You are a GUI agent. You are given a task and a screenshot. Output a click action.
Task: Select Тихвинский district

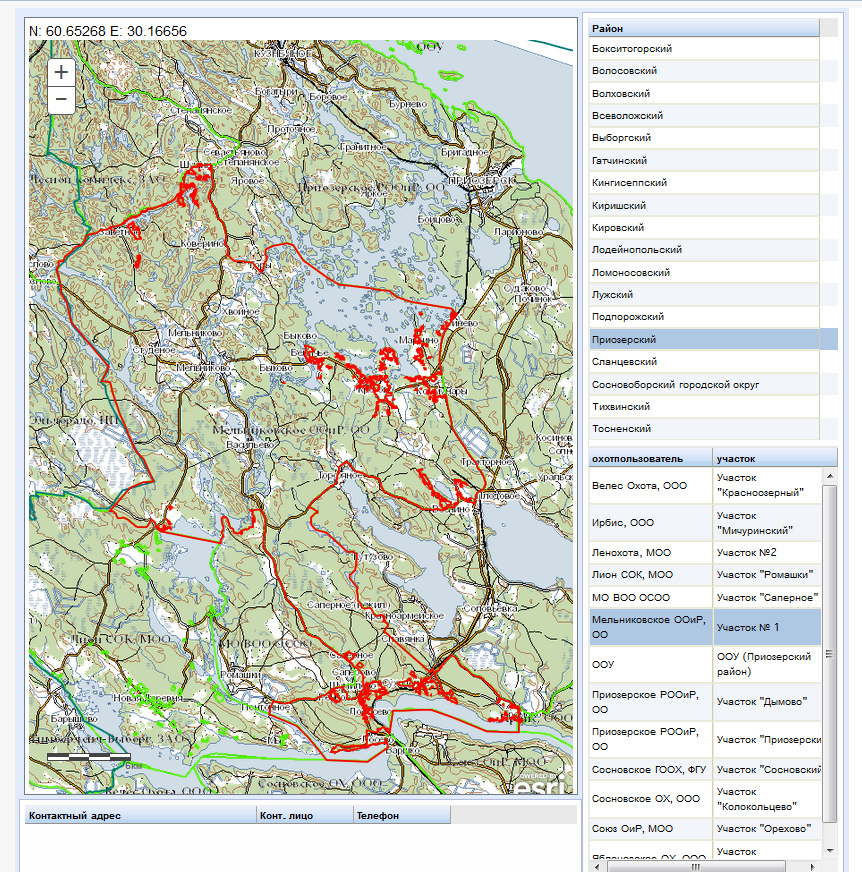click(704, 407)
